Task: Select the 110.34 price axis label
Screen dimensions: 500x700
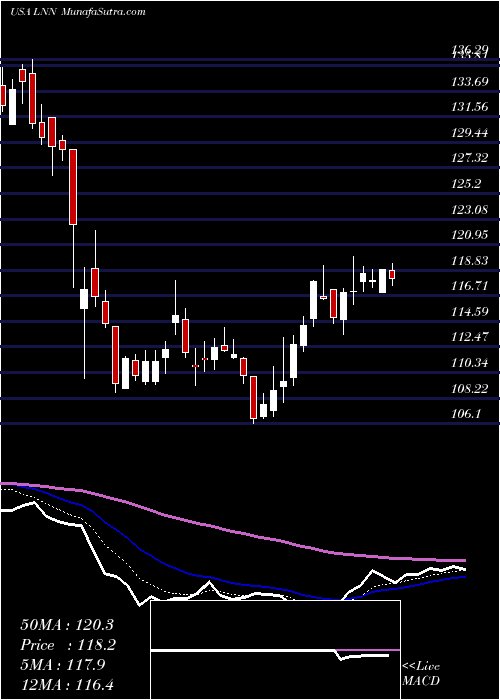Action: 470,363
